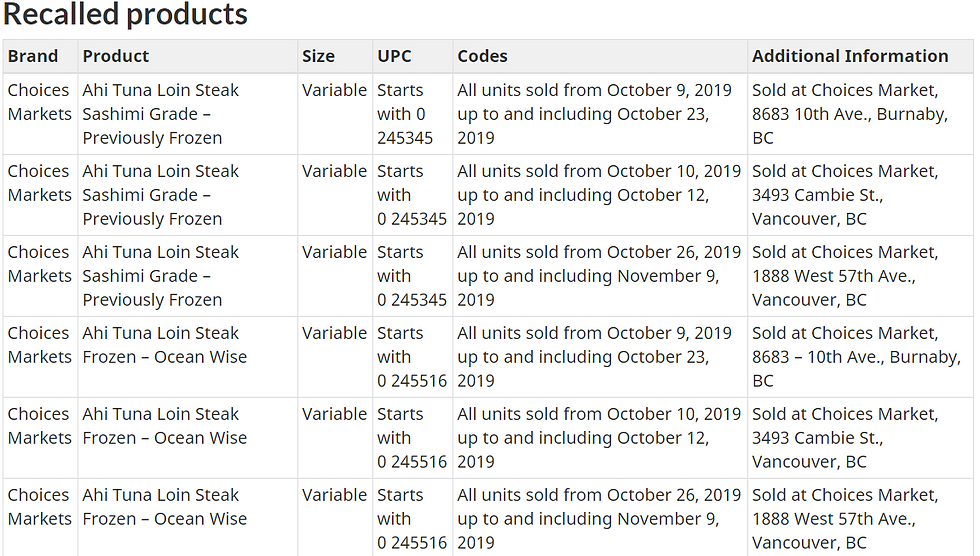The image size is (980, 556).
Task: Select the first row's Sashimi Grade product cell
Action: pyautogui.click(x=160, y=114)
